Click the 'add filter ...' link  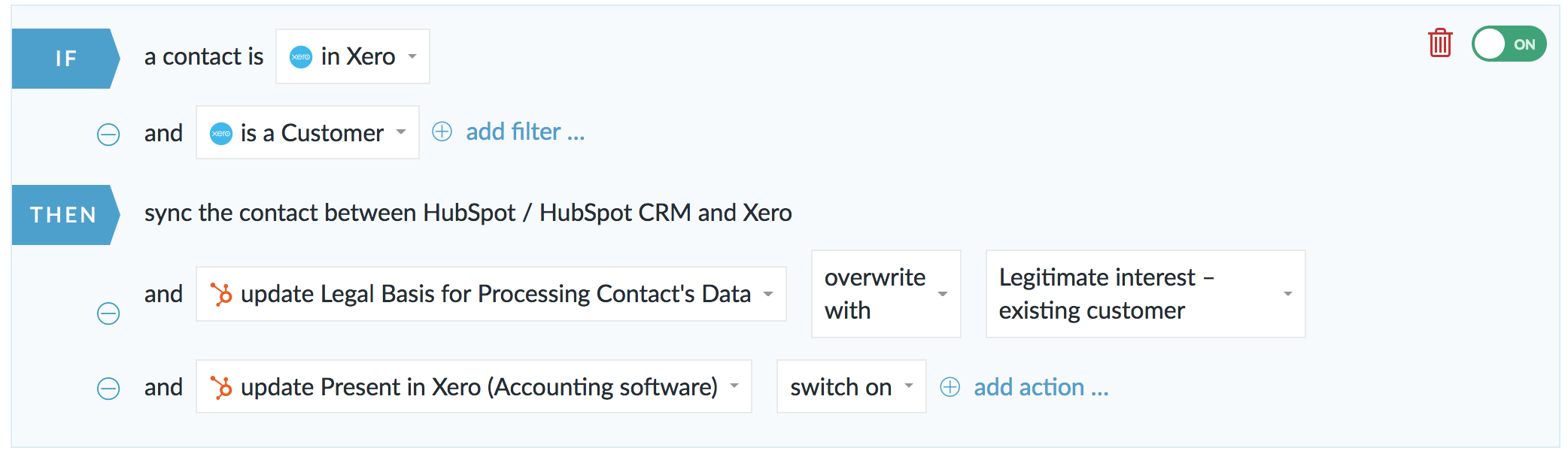click(525, 132)
